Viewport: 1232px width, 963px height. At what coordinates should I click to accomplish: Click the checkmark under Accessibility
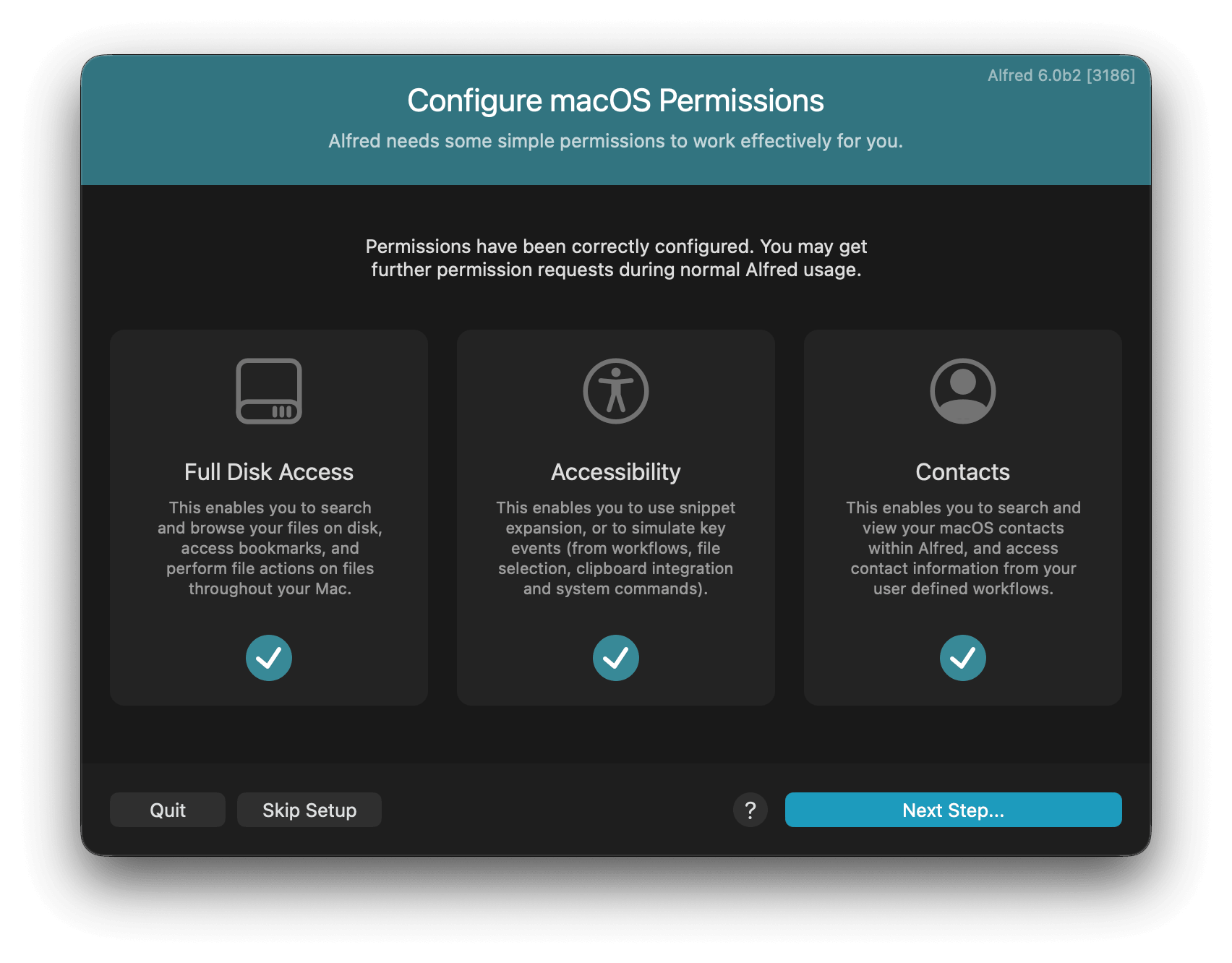(x=616, y=658)
